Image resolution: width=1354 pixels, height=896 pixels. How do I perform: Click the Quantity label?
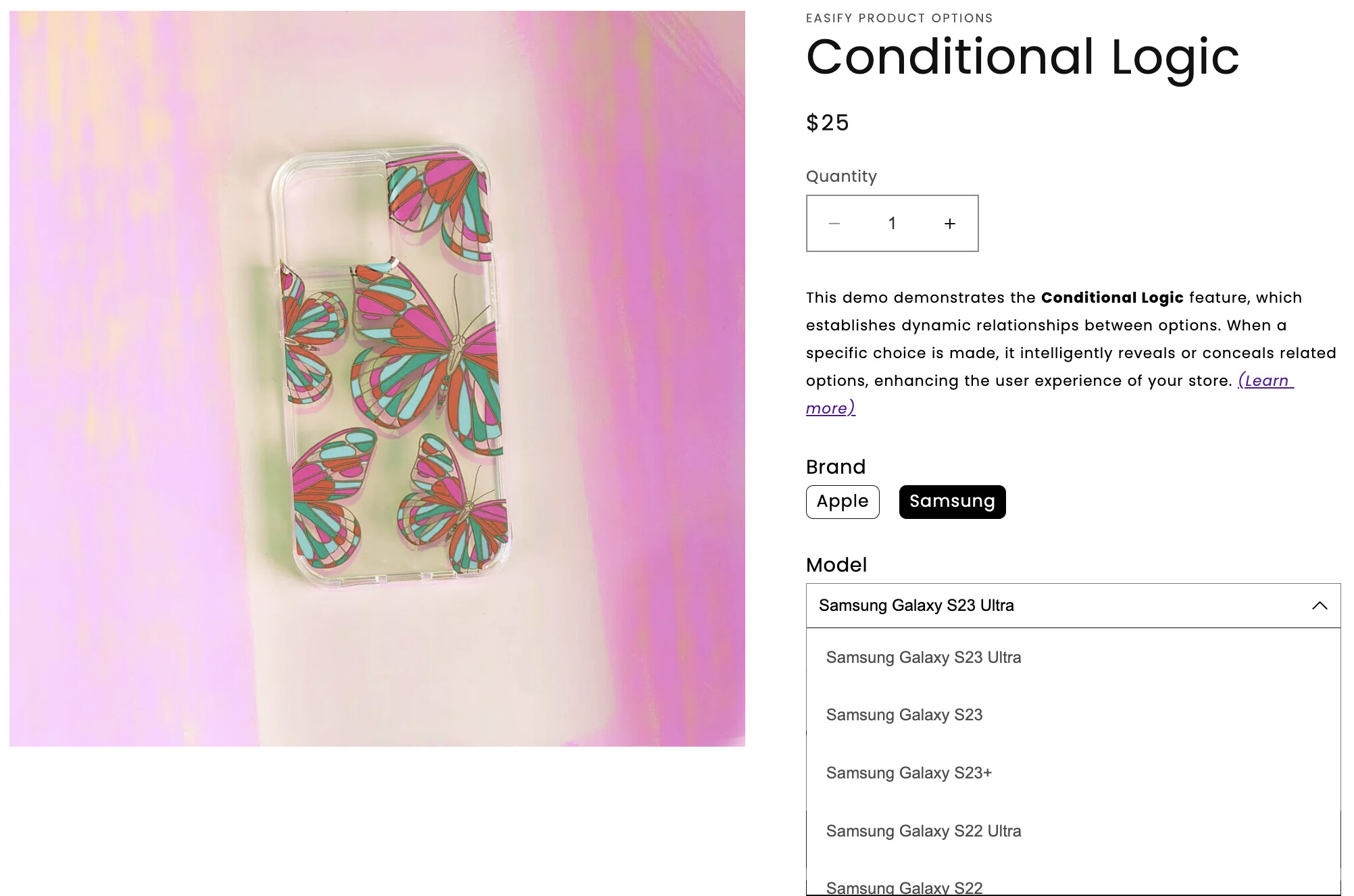tap(841, 176)
